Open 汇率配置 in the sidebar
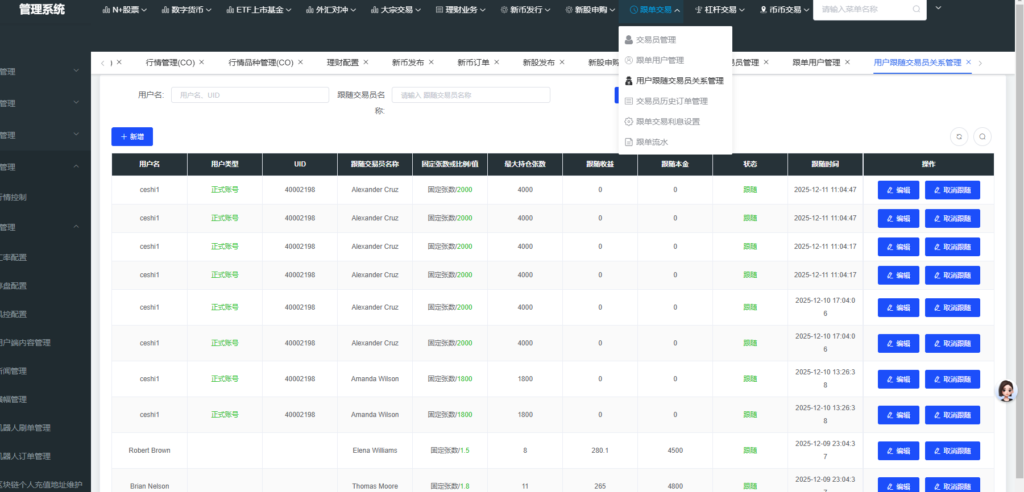Screen dimensions: 1024x492 tap(13, 257)
